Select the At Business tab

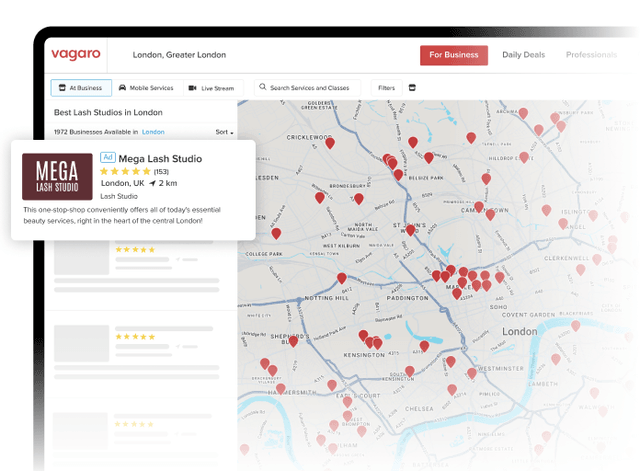tap(81, 88)
